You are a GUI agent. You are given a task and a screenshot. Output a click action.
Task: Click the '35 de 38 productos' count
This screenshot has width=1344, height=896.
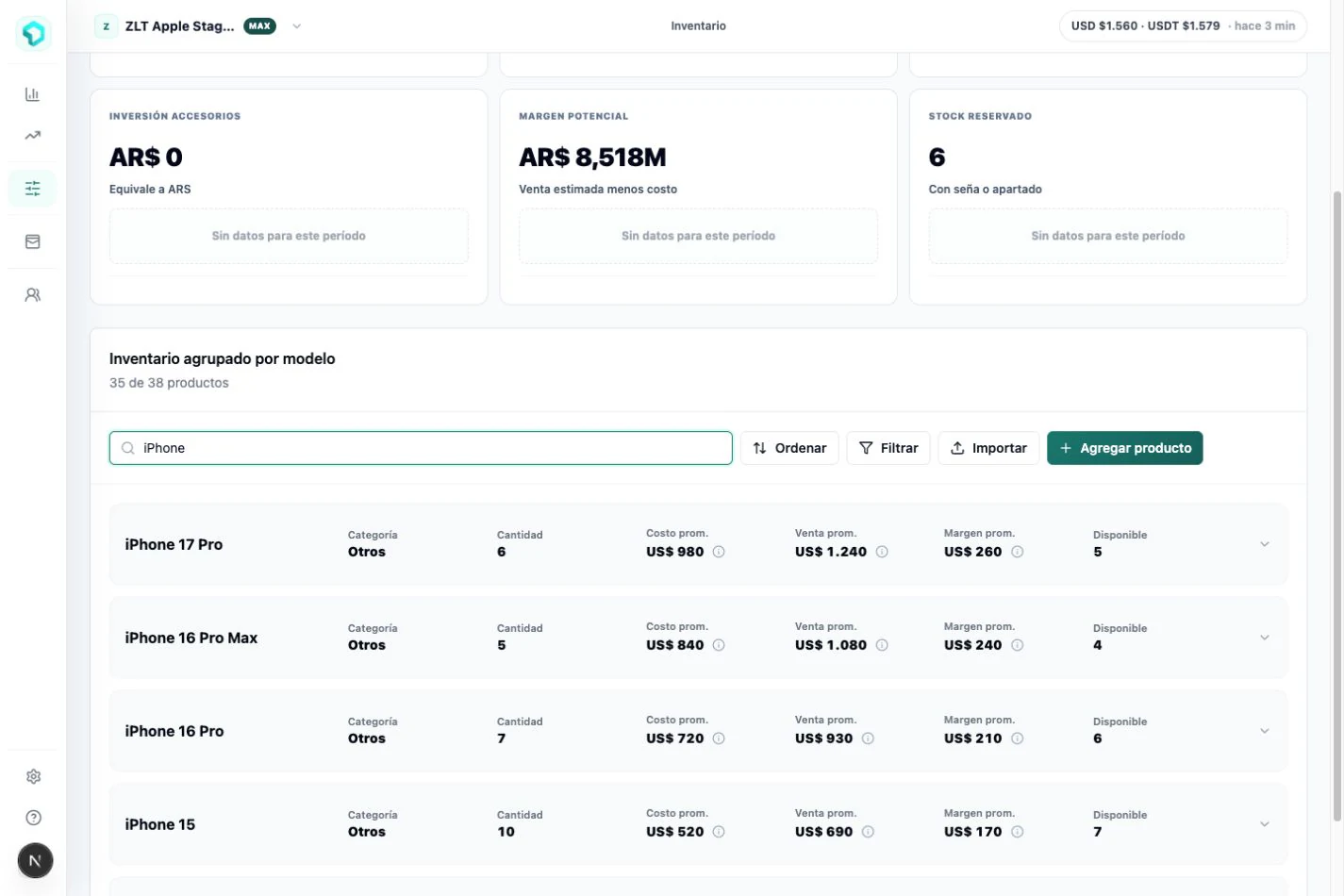pos(169,383)
